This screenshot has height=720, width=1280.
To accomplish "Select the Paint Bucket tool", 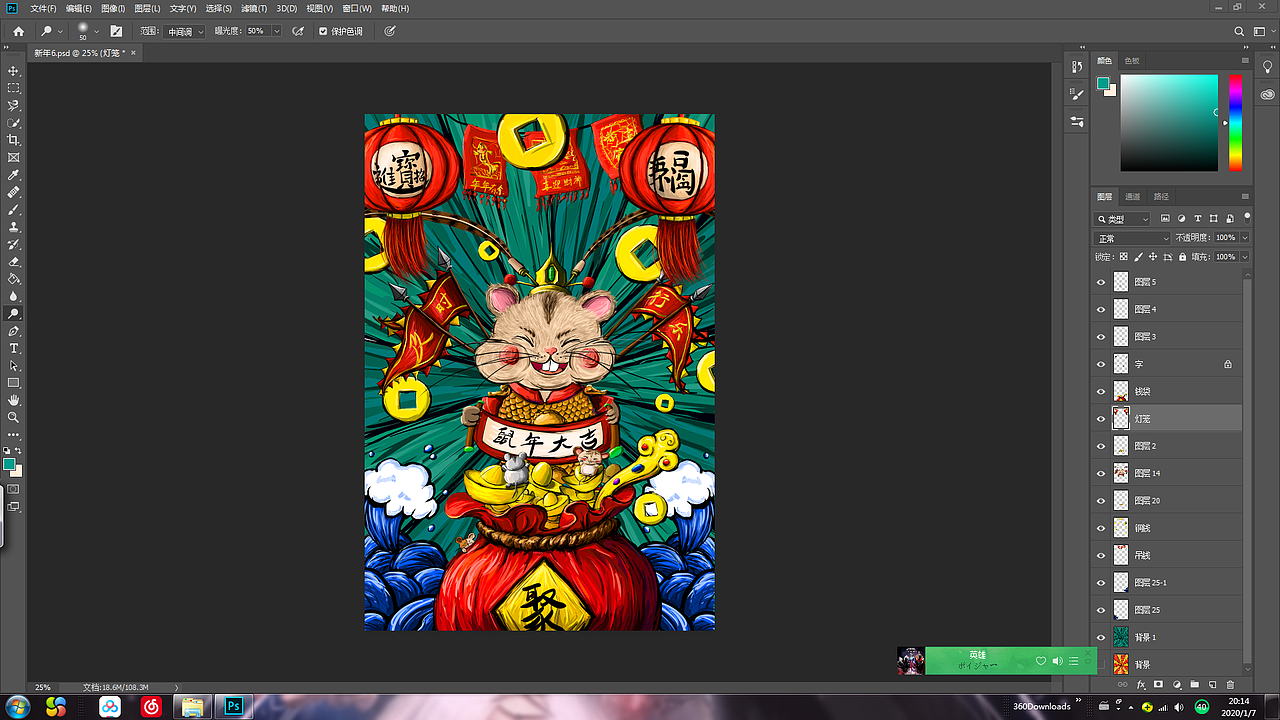I will (x=14, y=279).
